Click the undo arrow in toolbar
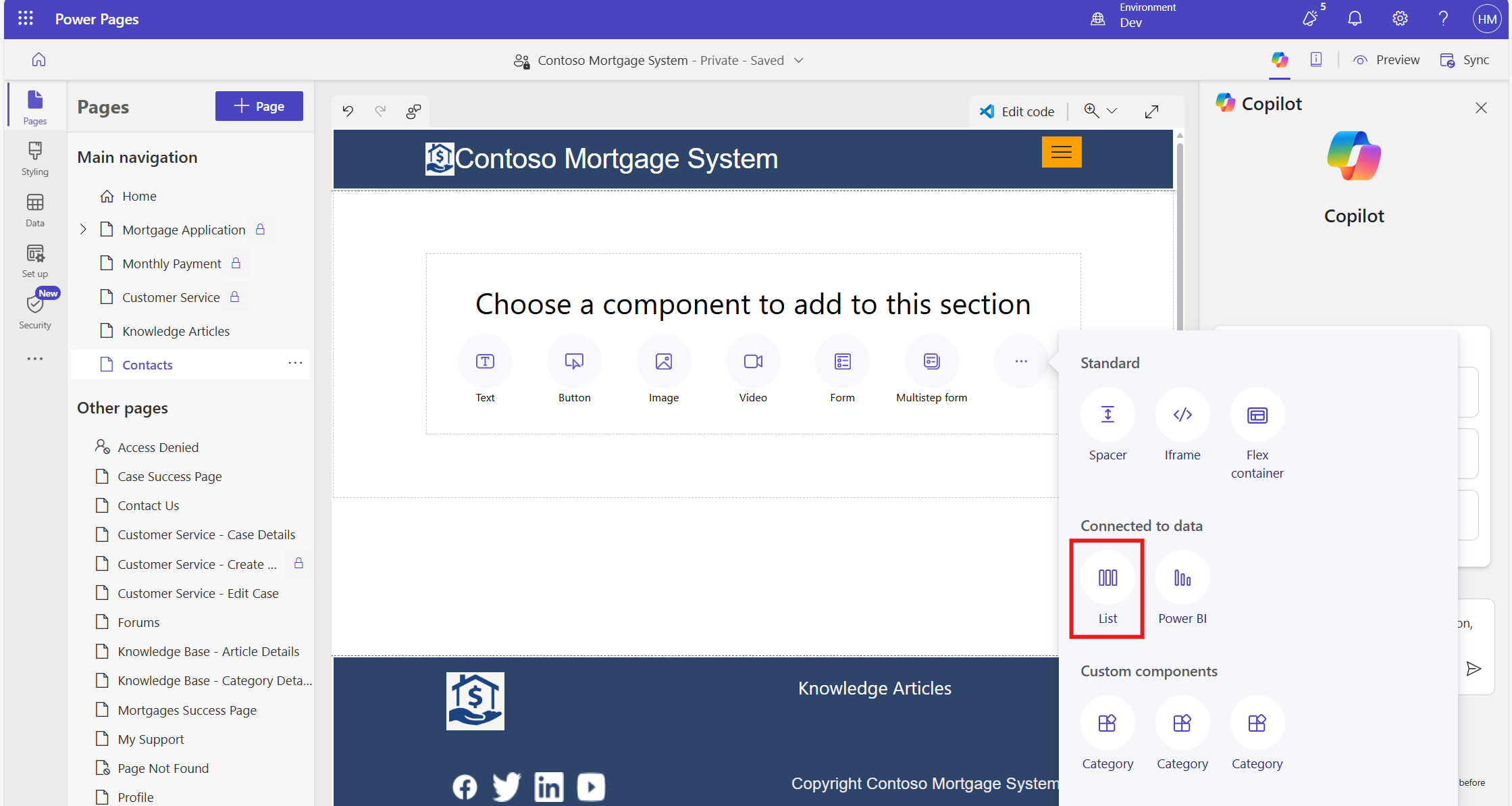The image size is (1512, 806). tap(348, 111)
